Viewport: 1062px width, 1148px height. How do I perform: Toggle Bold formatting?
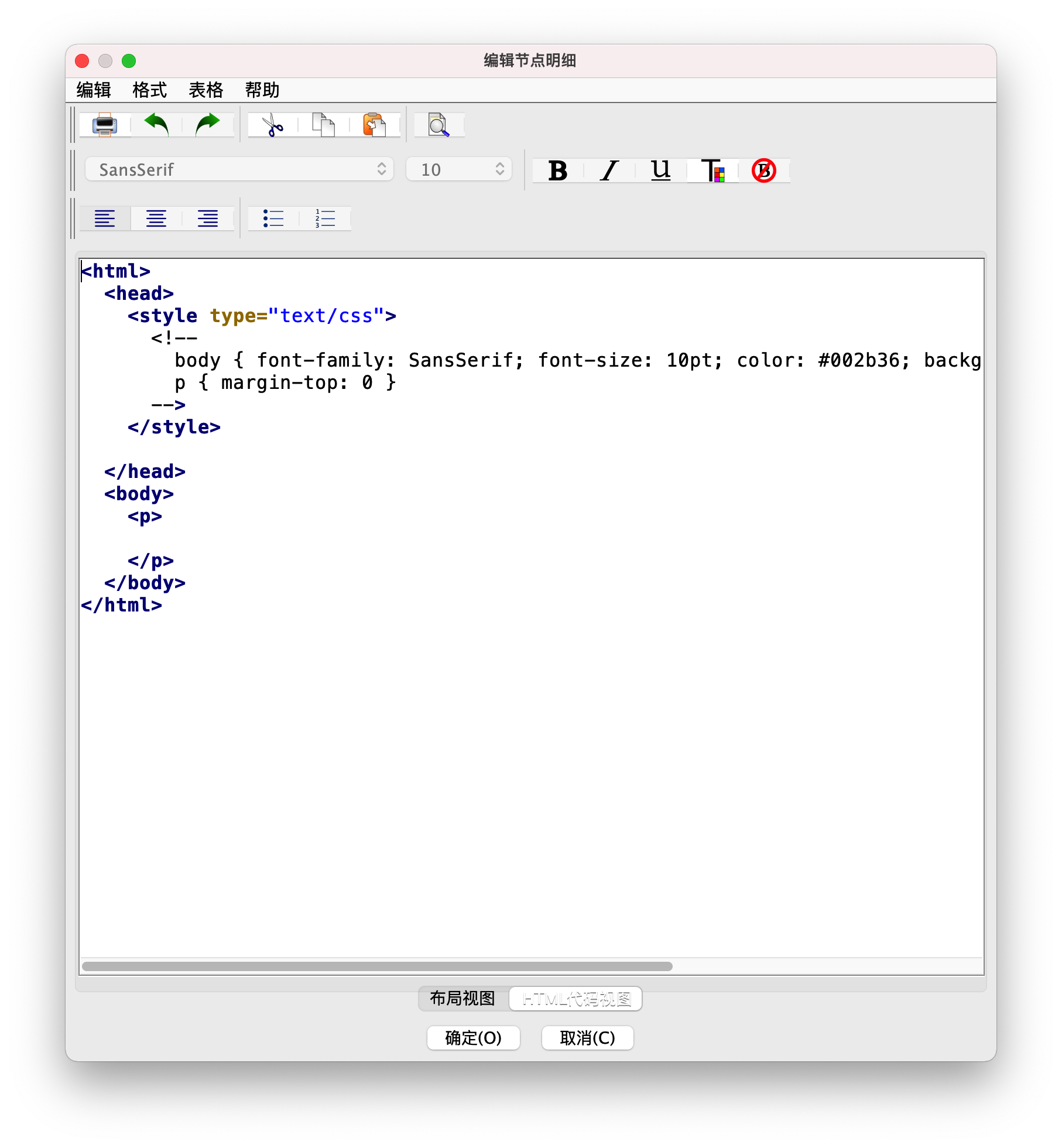(557, 170)
